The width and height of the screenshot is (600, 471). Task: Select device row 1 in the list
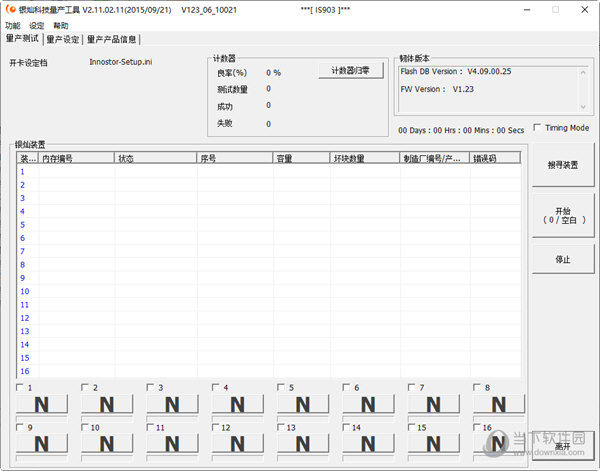point(269,172)
